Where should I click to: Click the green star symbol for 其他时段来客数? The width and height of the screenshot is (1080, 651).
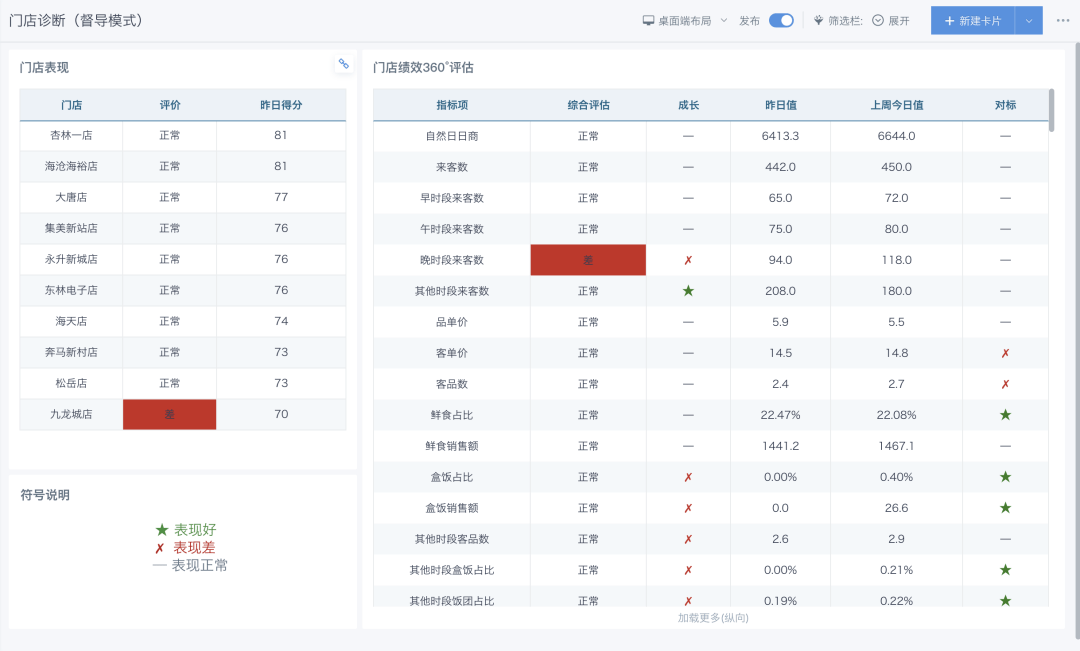point(688,291)
